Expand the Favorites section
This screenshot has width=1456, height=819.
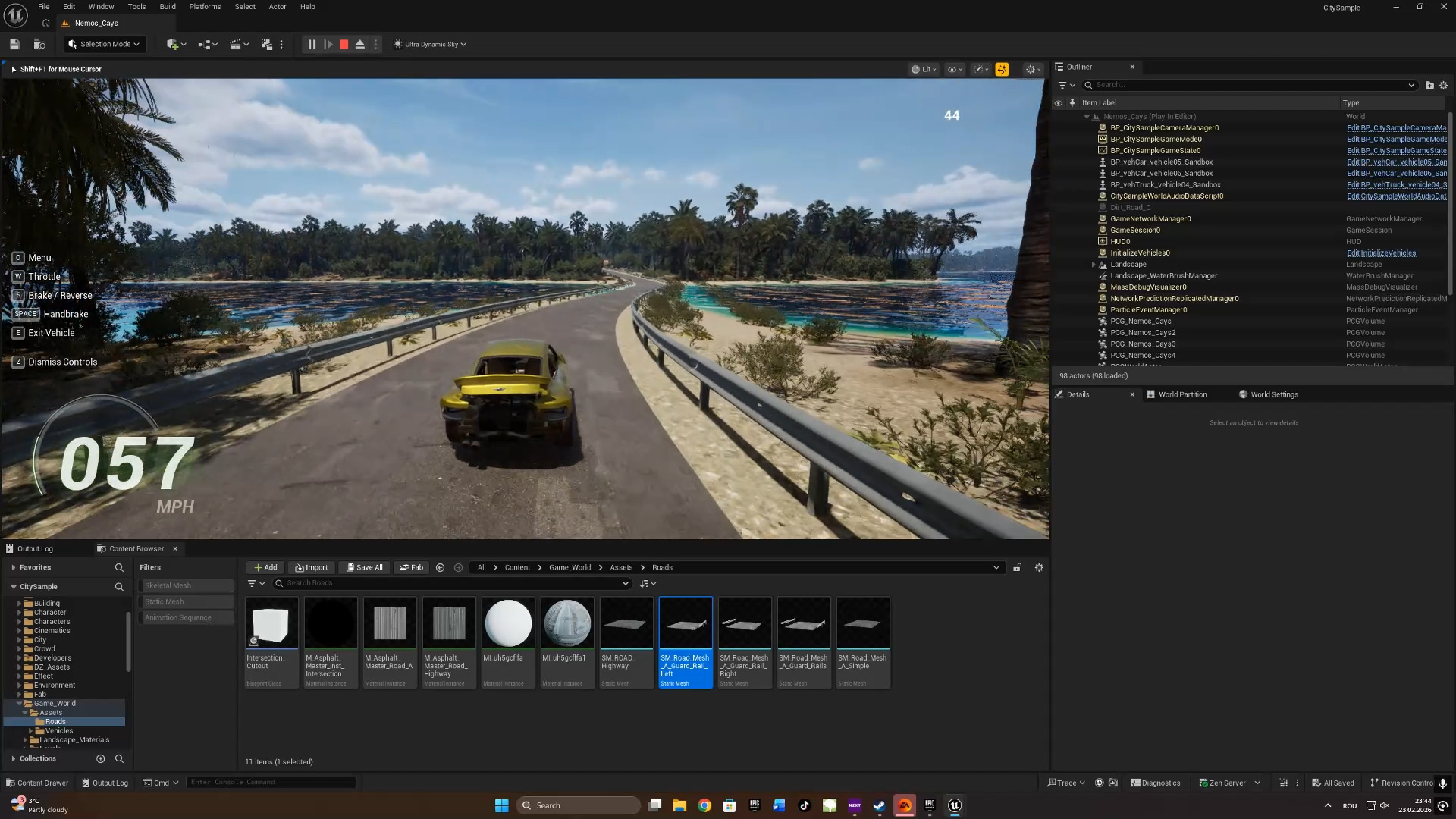14,568
